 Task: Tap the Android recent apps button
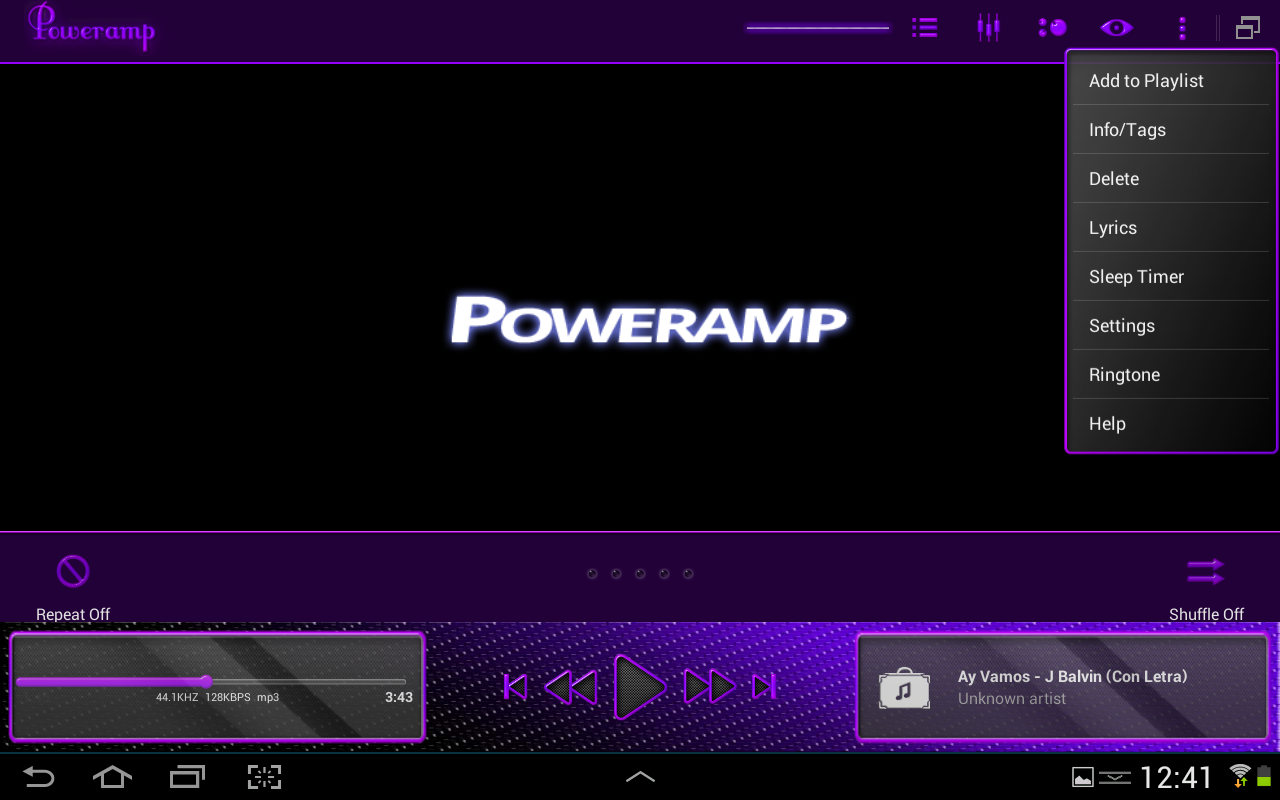coord(187,777)
